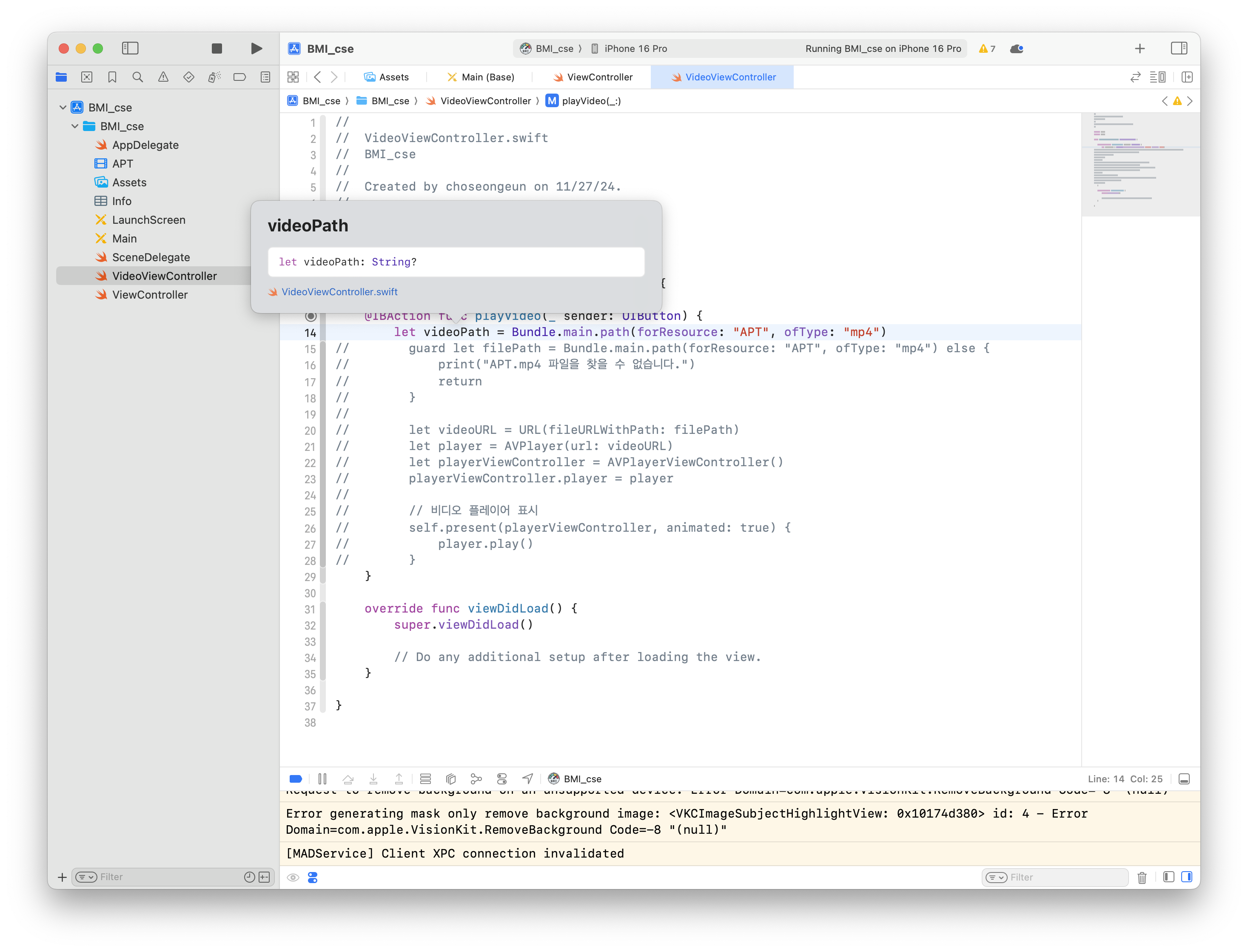This screenshot has height=952, width=1248.
Task: Click Simulate Location arrow icon
Action: (527, 779)
